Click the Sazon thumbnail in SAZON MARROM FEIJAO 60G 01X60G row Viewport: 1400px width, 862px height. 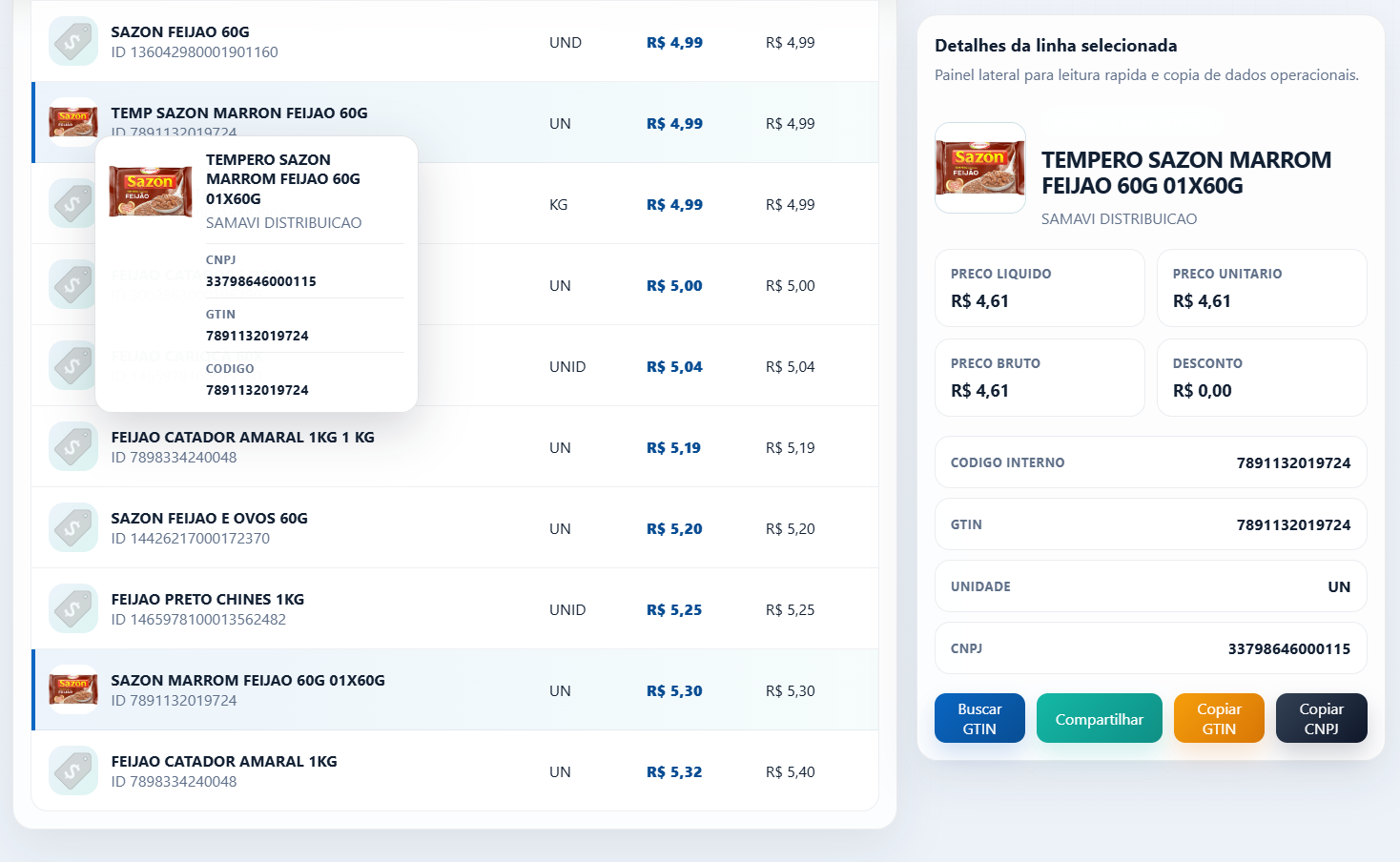[x=73, y=689]
